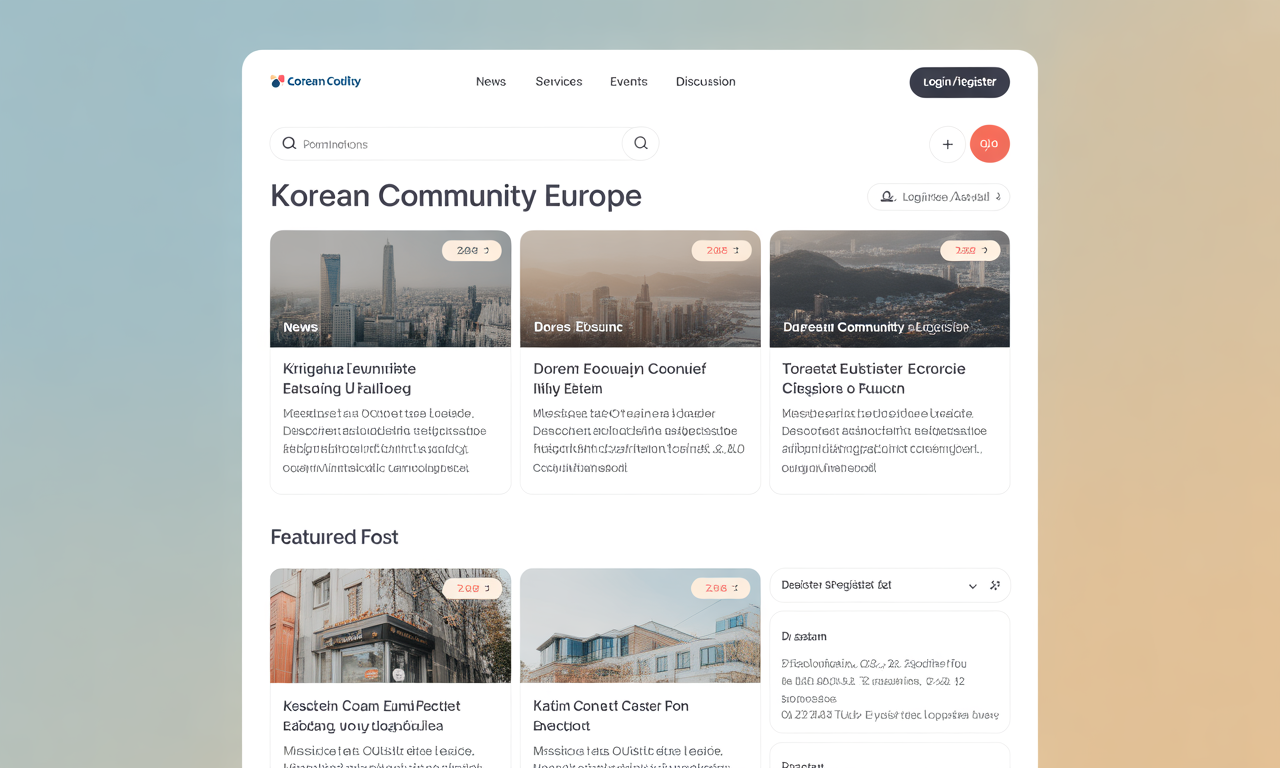Click the badge on hillside community image
This screenshot has width=1280, height=768.
pos(970,251)
